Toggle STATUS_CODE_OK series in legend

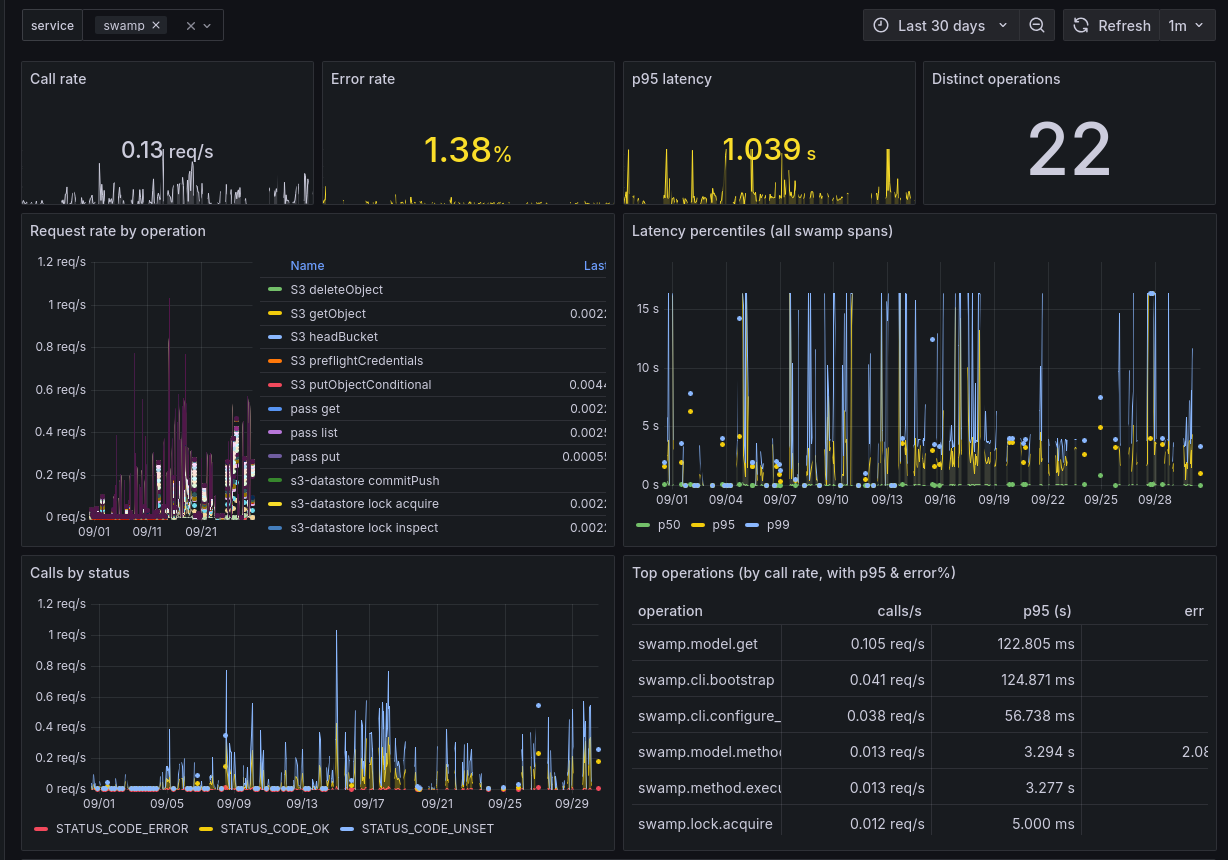click(274, 829)
